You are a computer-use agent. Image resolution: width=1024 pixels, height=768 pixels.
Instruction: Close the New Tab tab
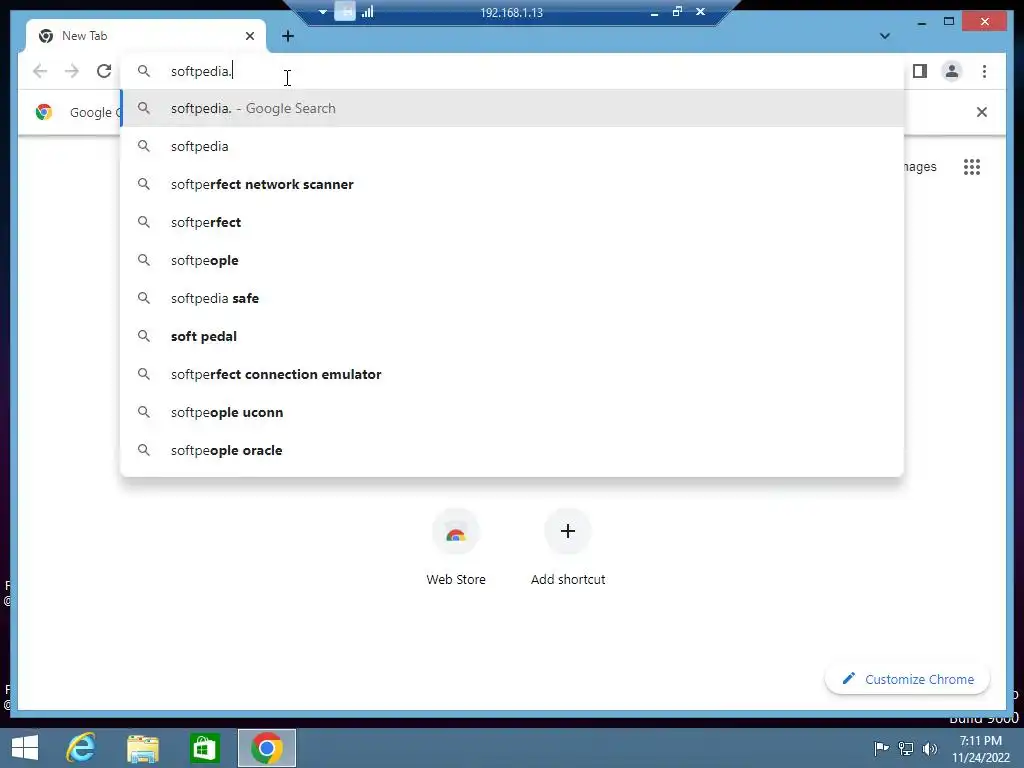[249, 36]
